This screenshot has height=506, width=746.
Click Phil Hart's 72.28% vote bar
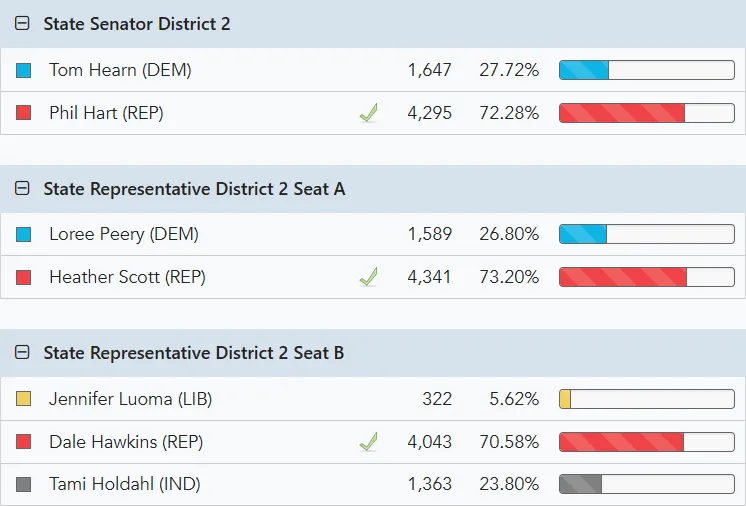(646, 113)
